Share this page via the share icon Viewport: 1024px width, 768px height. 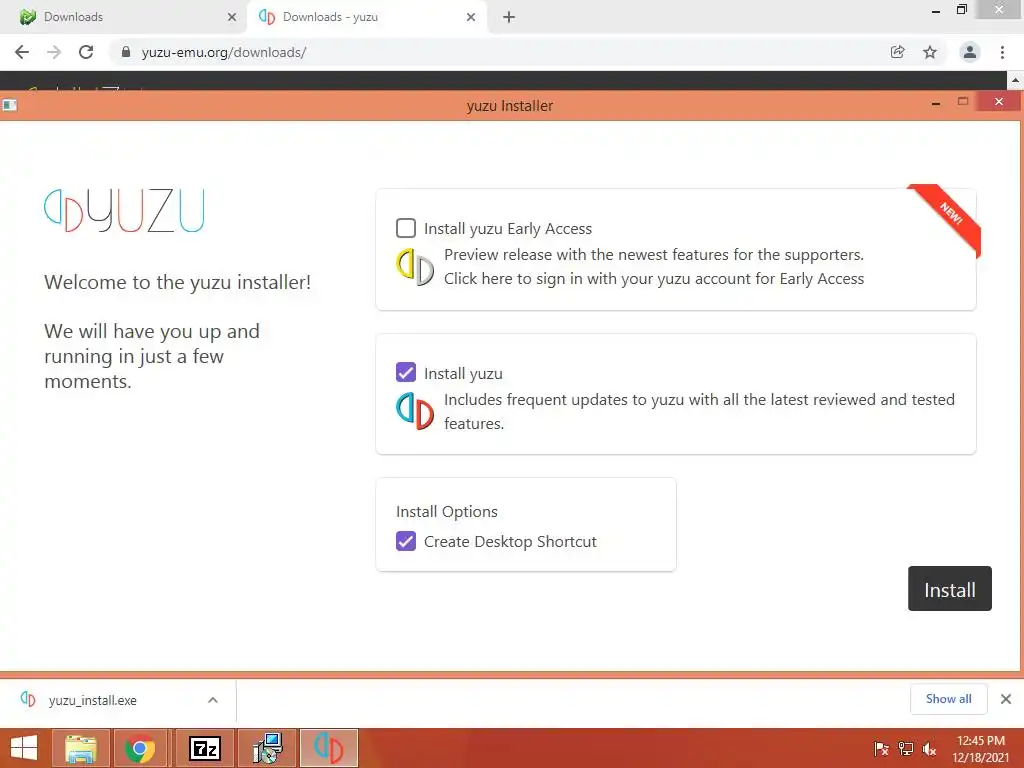[898, 52]
